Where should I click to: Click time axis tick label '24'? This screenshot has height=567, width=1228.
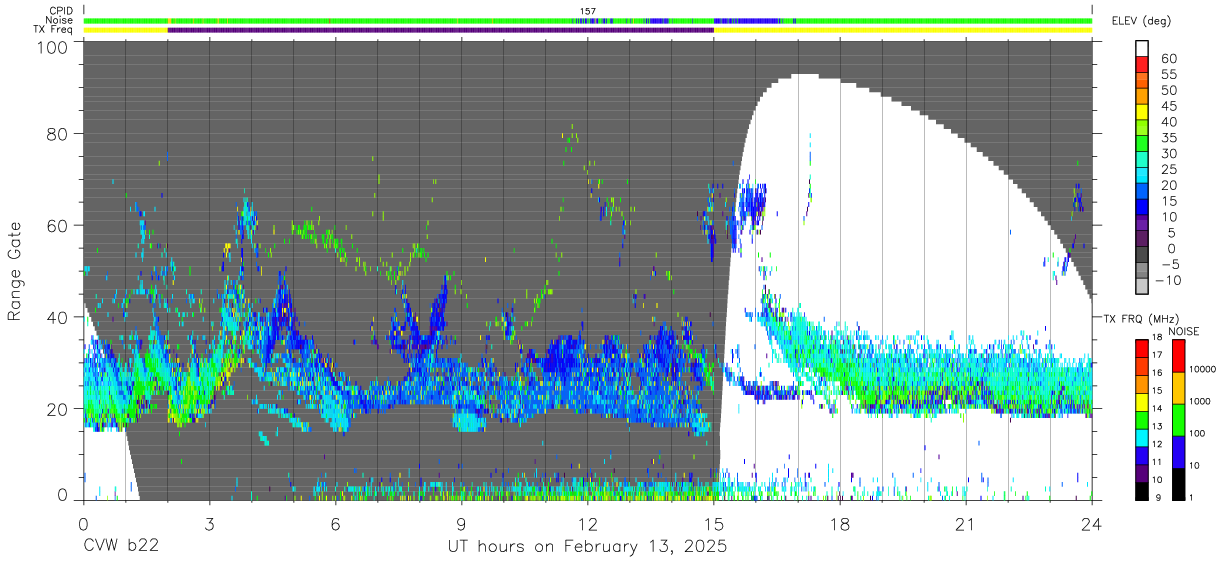click(x=1091, y=524)
